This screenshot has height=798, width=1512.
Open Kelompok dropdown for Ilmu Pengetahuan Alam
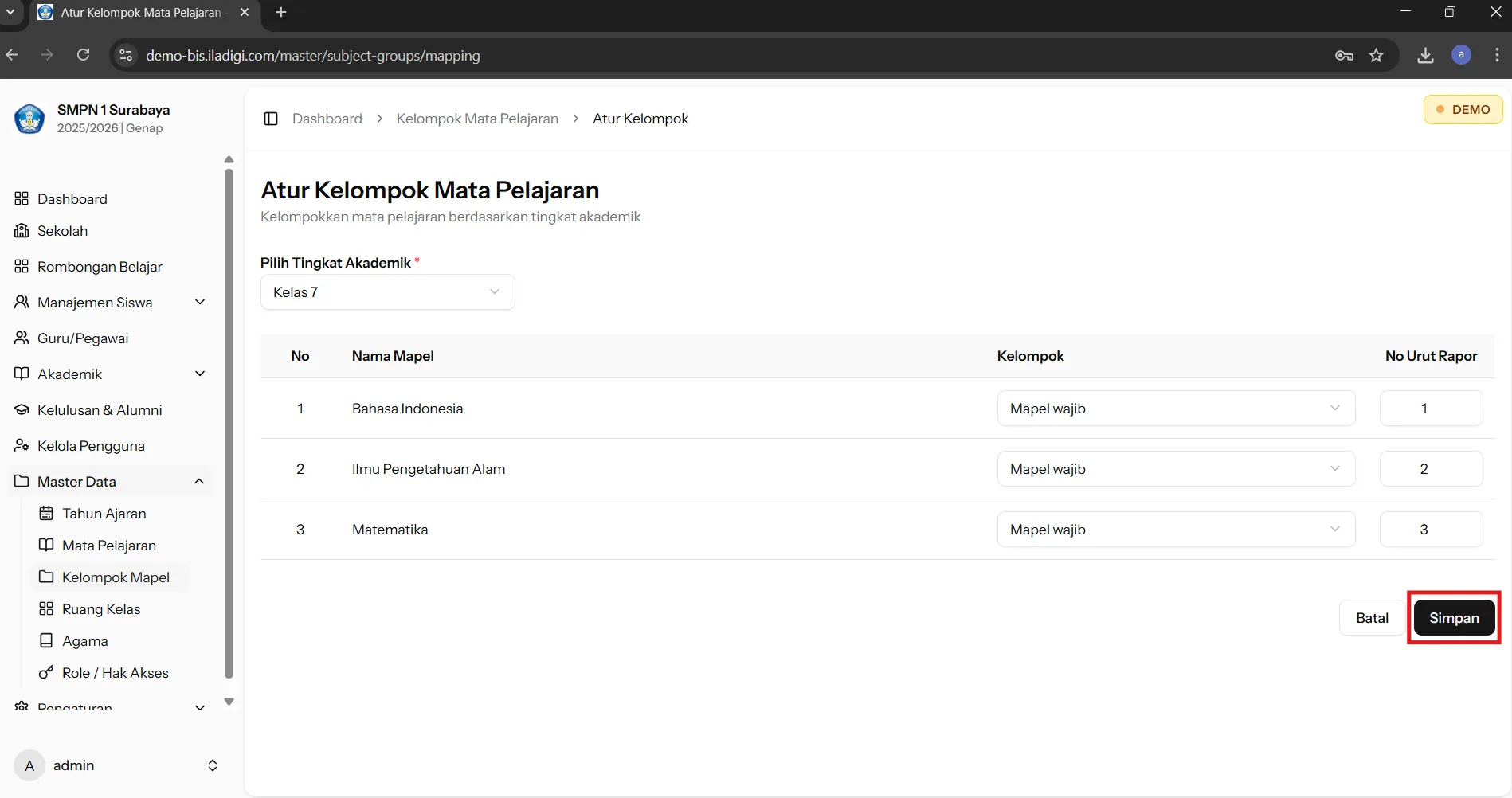tap(1176, 469)
